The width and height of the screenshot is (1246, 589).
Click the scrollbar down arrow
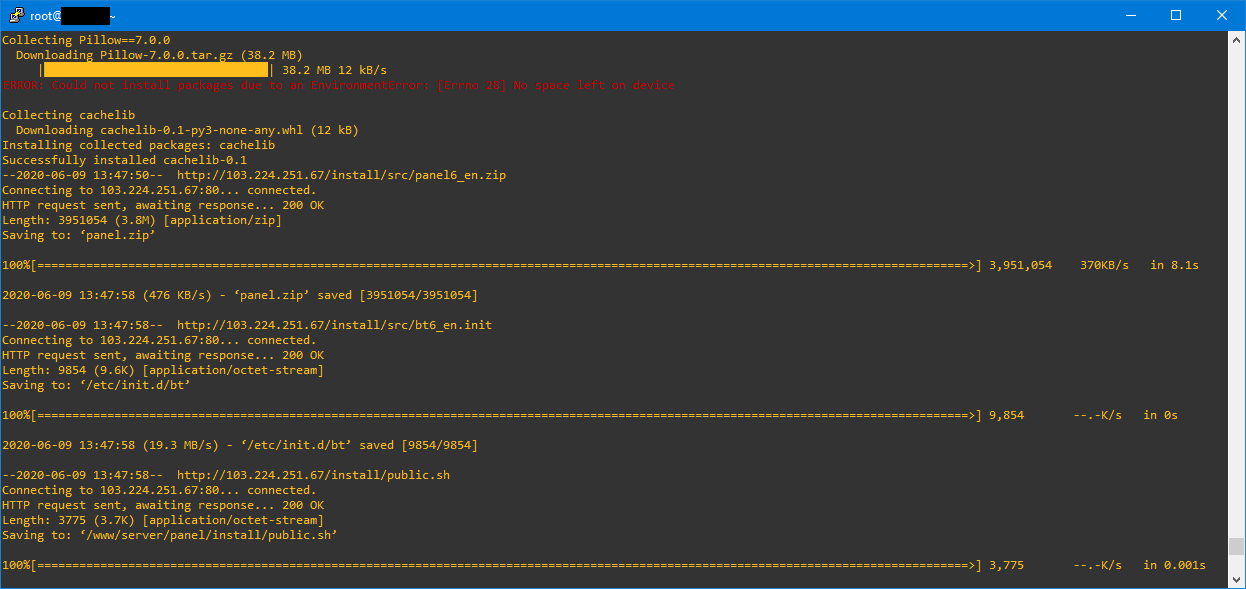click(1237, 581)
